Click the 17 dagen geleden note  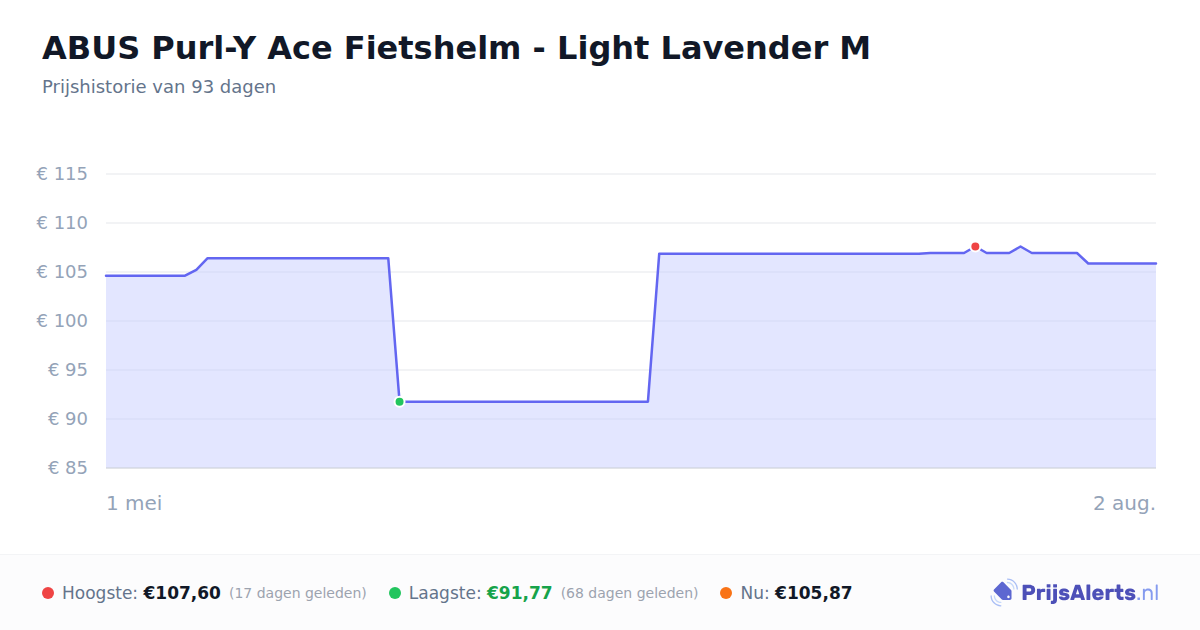298,593
